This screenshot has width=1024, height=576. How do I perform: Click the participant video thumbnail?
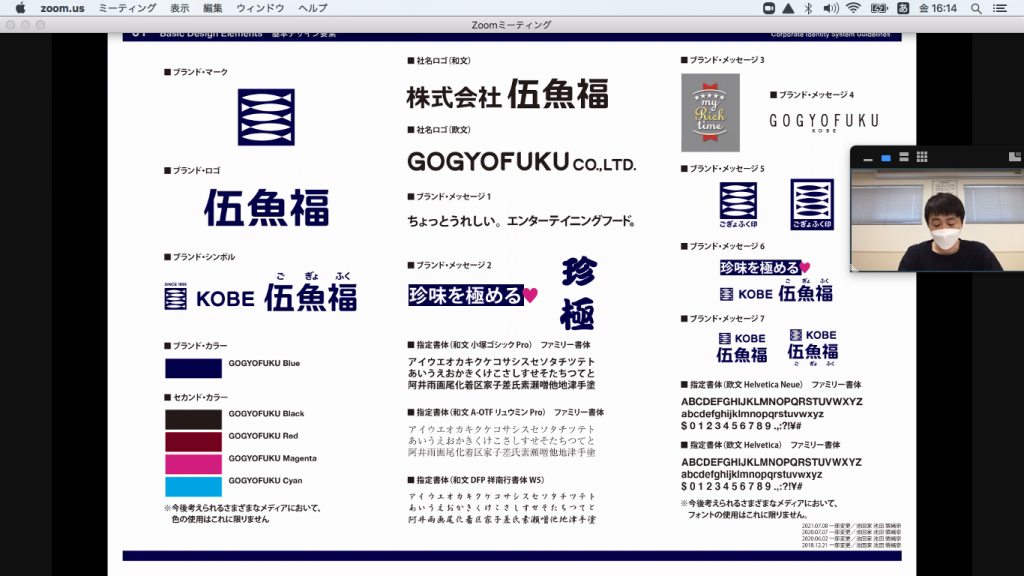coord(937,221)
